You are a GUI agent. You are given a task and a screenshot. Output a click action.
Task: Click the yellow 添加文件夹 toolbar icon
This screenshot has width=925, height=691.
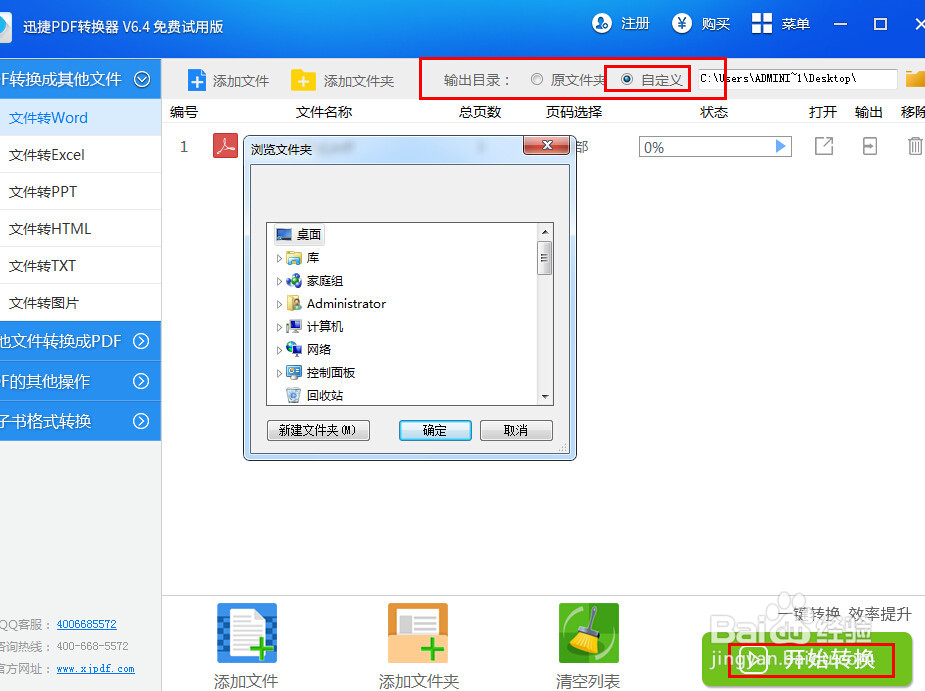pos(303,80)
